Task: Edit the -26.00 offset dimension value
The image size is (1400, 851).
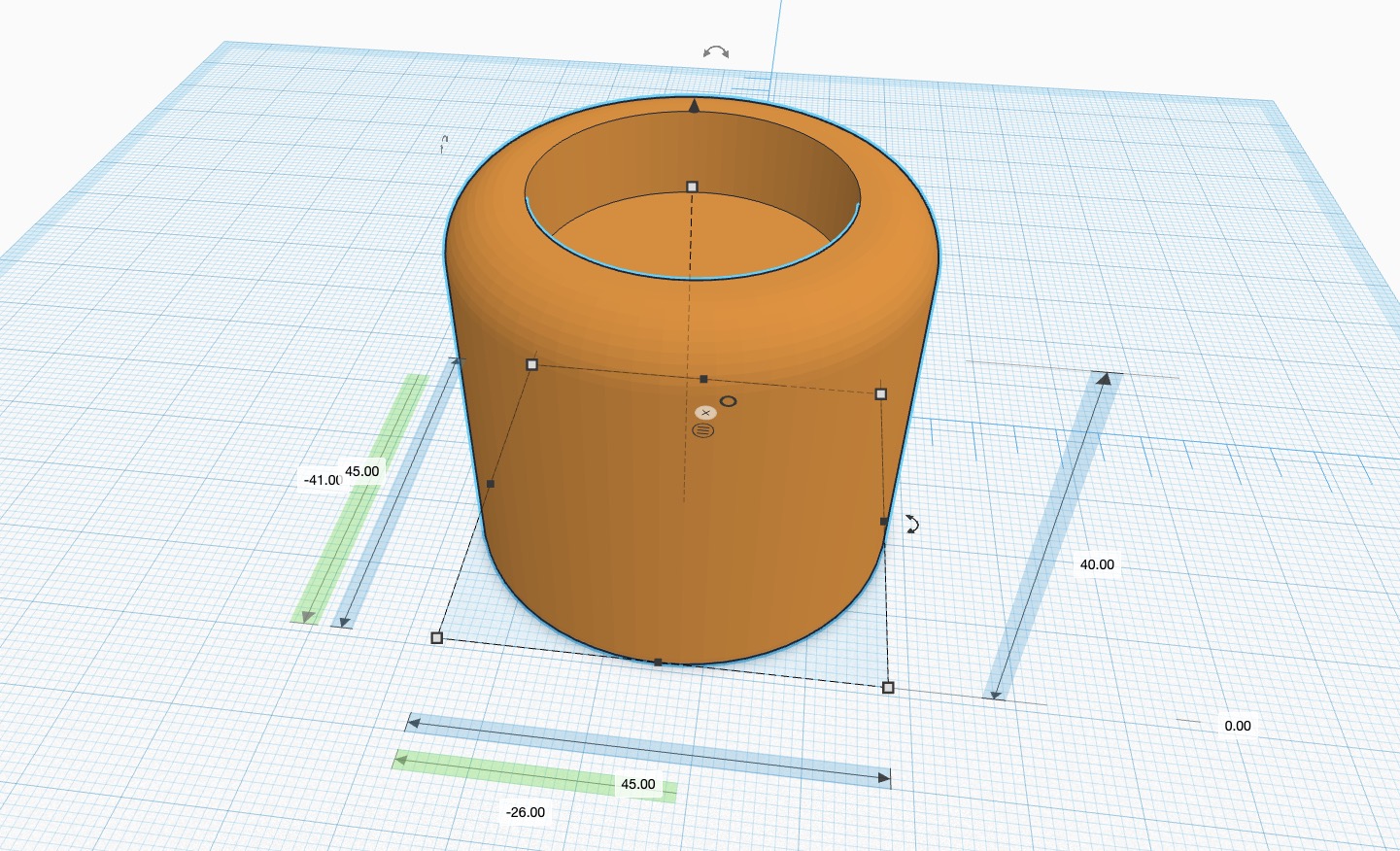Action: pos(526,812)
